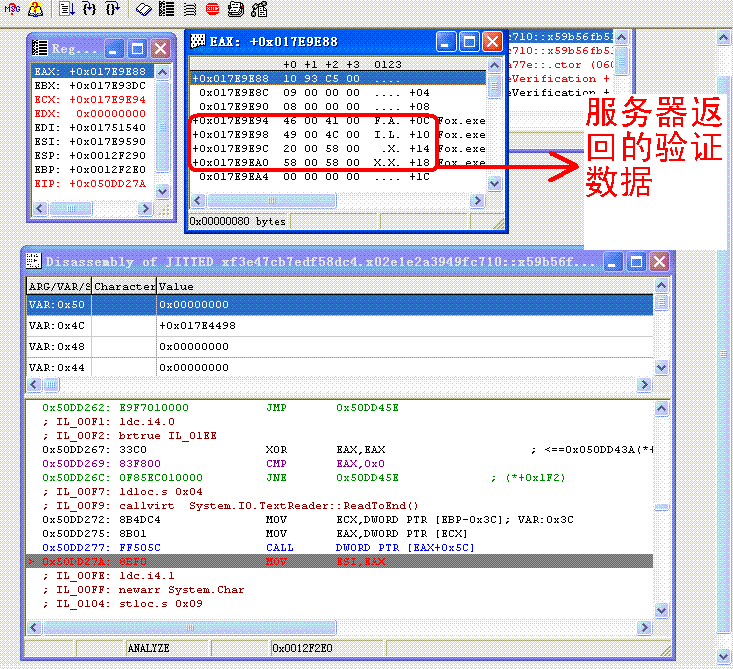Image resolution: width=733 pixels, height=669 pixels.
Task: Select the EAX register row
Action: click(89, 72)
